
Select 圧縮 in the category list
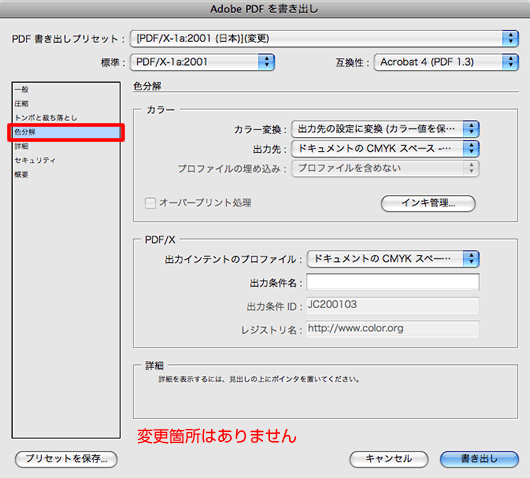point(66,104)
